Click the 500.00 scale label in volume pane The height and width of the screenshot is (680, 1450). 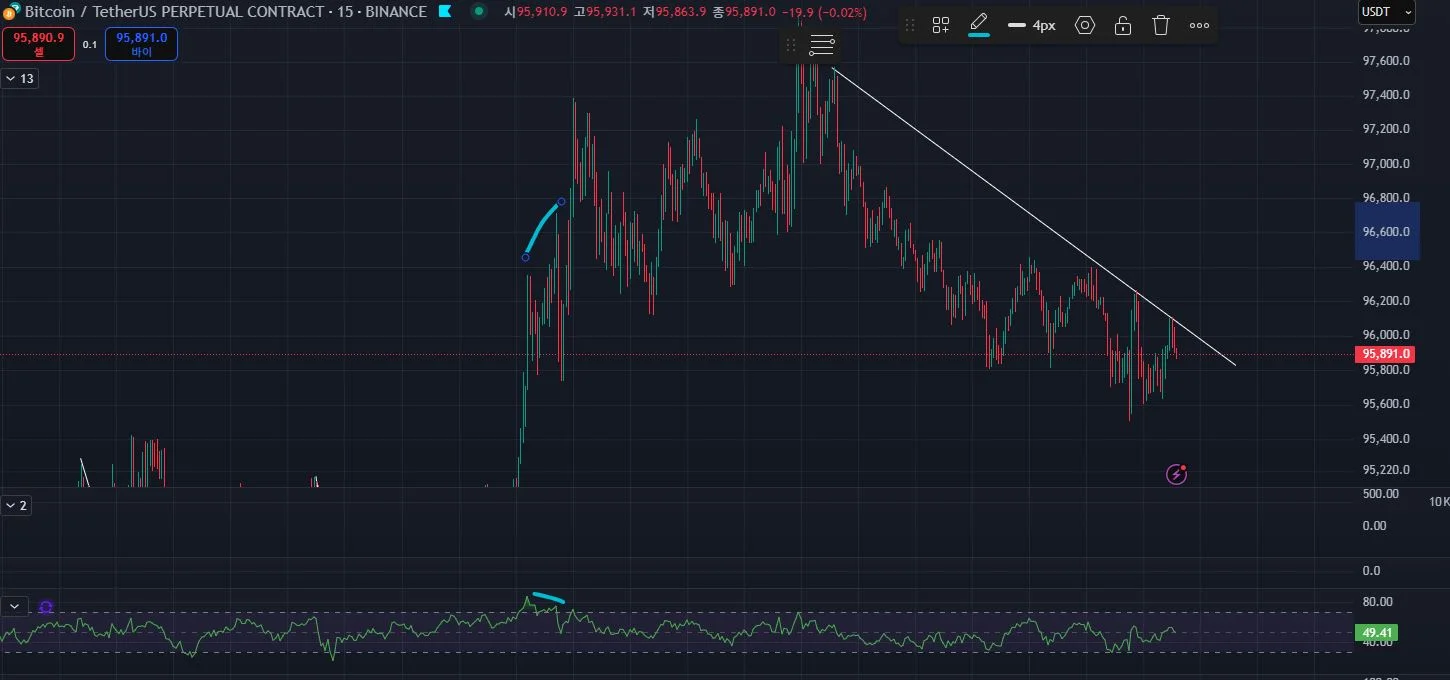1379,494
